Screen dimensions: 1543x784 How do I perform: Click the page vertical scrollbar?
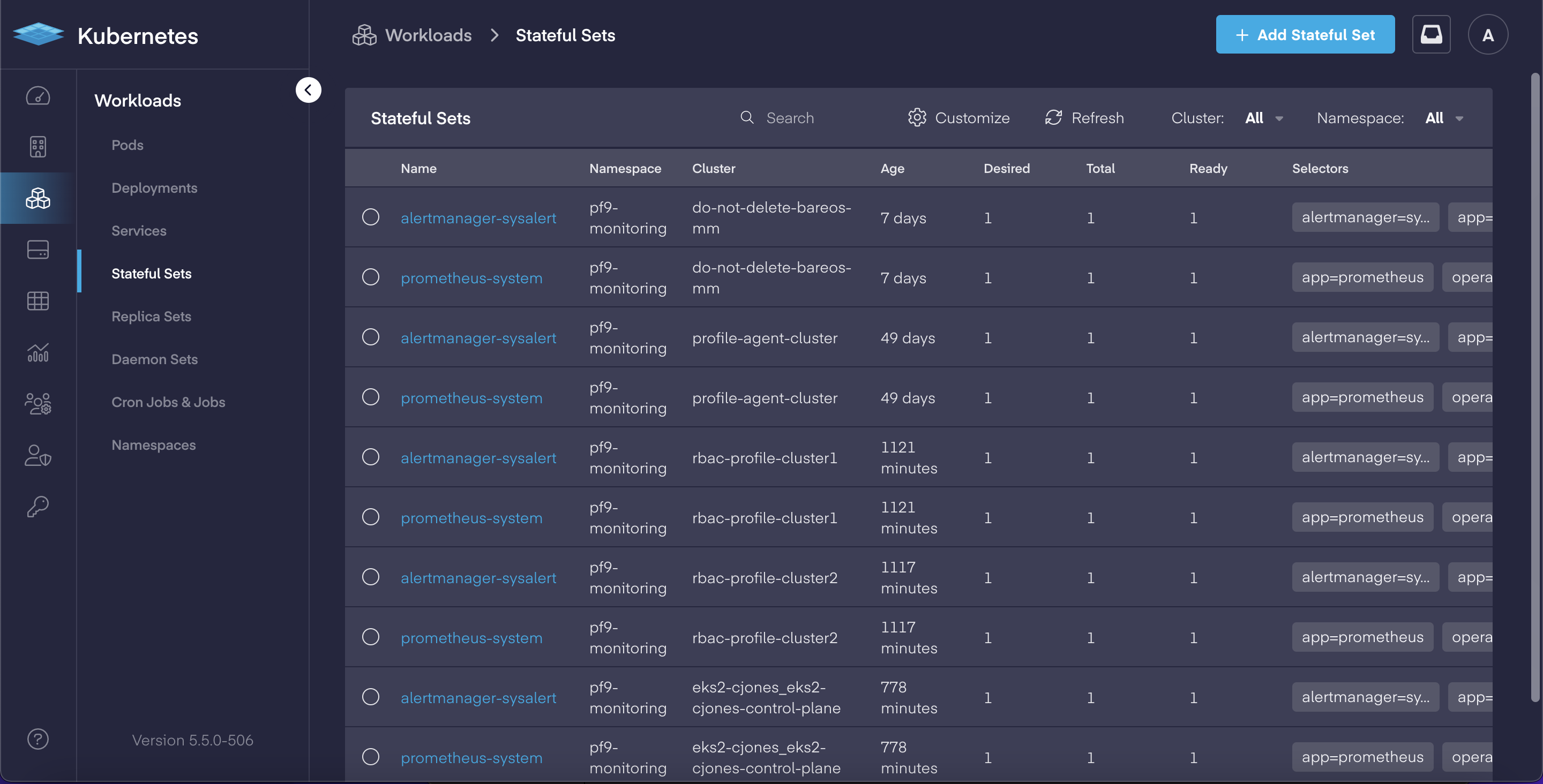pos(1535,387)
